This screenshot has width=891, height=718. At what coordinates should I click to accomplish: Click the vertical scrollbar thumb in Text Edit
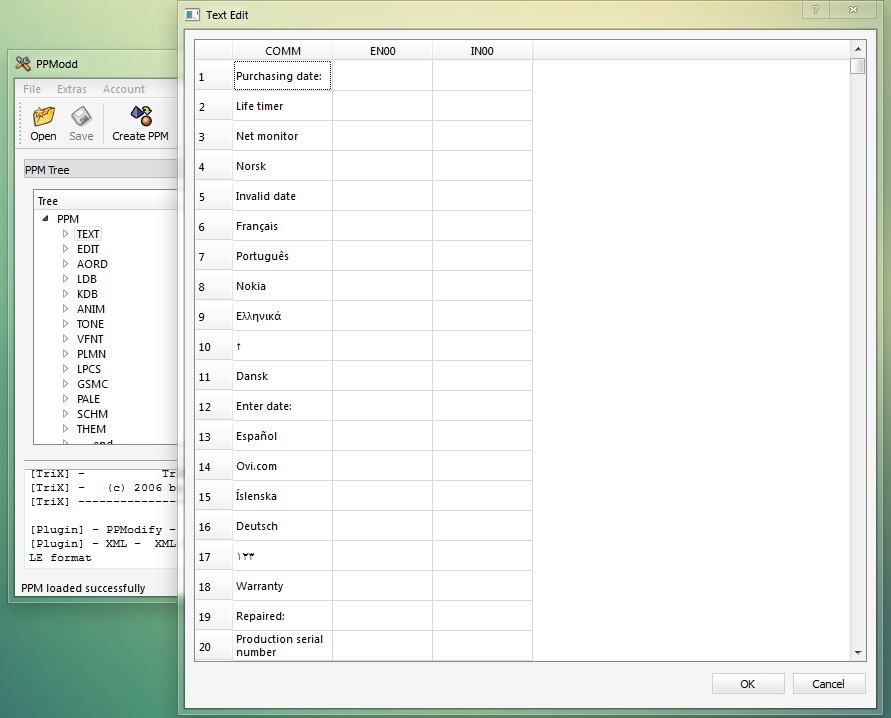click(857, 66)
